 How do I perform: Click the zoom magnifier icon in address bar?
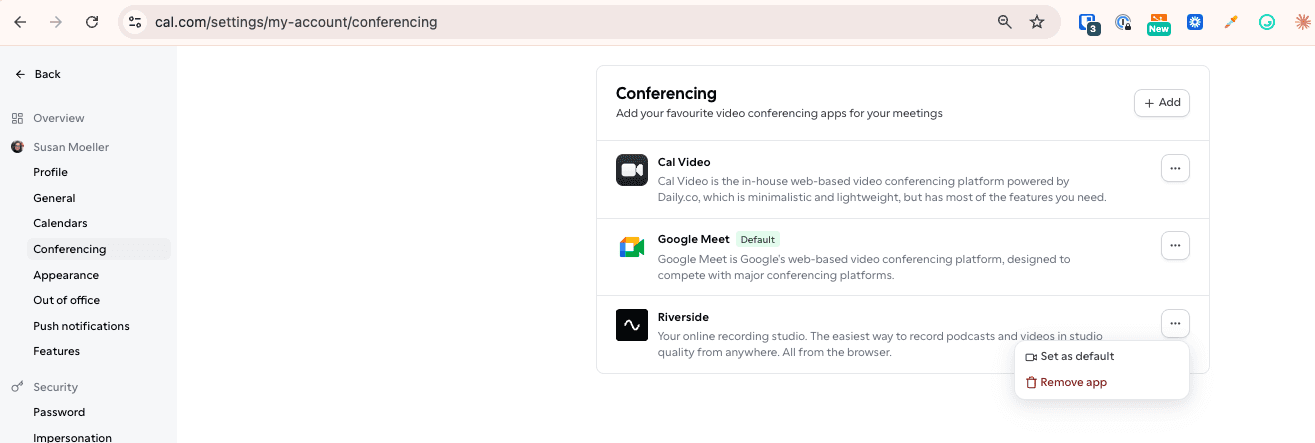tap(1005, 22)
